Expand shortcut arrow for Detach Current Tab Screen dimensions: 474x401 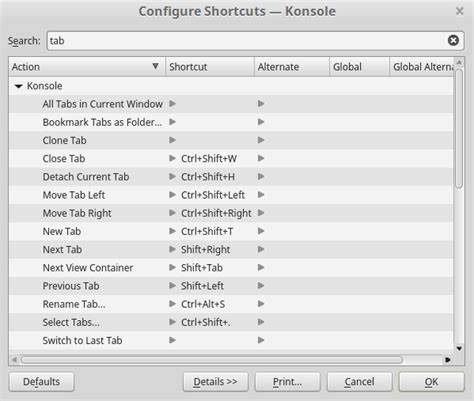pos(172,177)
